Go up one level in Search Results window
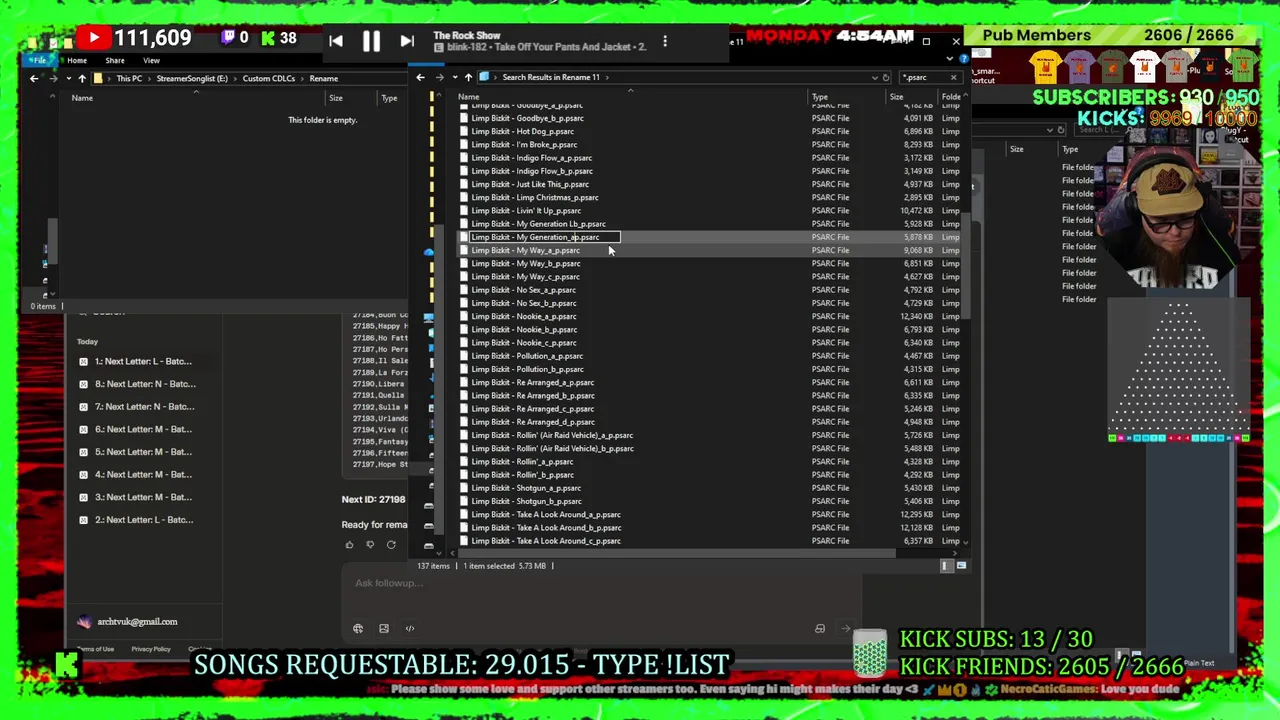 (468, 77)
